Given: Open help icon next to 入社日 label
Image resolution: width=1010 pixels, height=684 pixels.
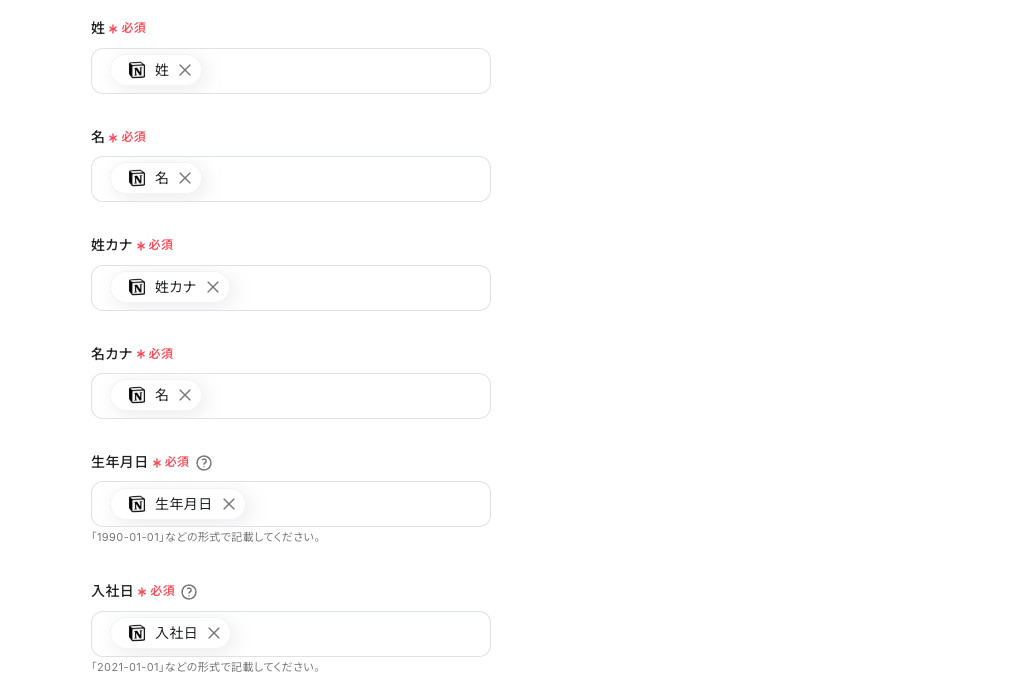Looking at the screenshot, I should pos(189,592).
